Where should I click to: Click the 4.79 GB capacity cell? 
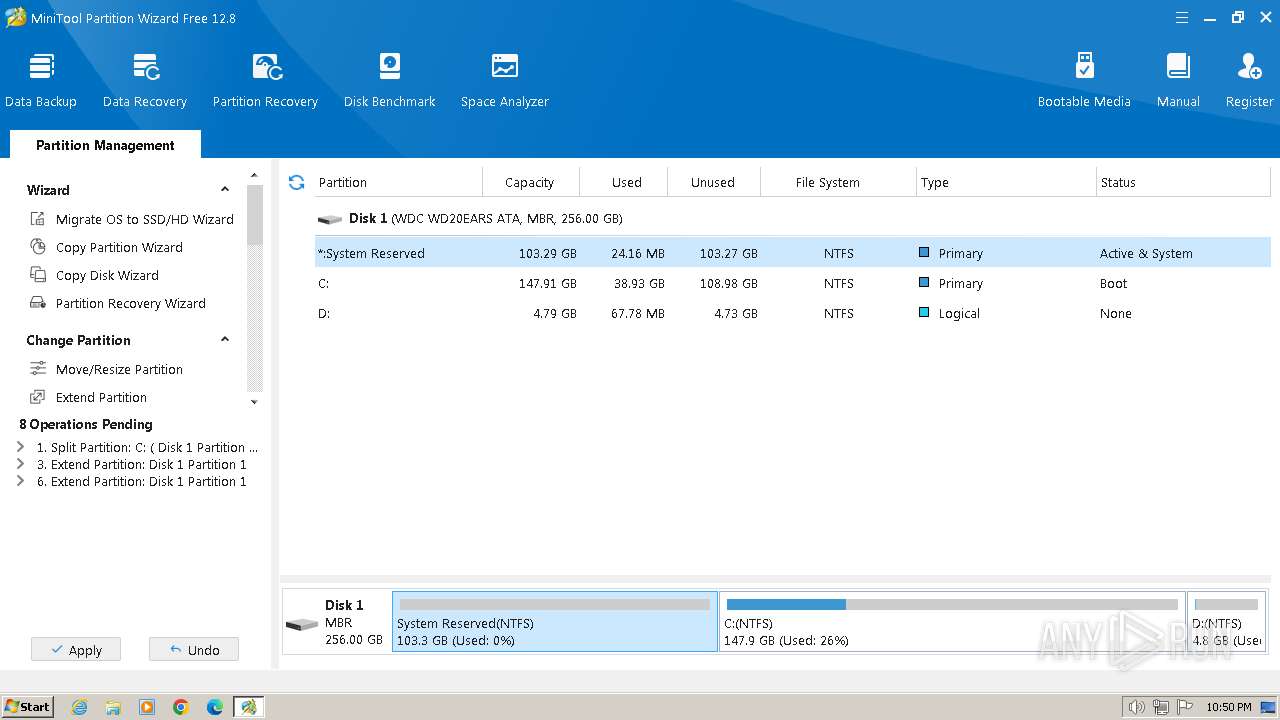click(x=556, y=313)
